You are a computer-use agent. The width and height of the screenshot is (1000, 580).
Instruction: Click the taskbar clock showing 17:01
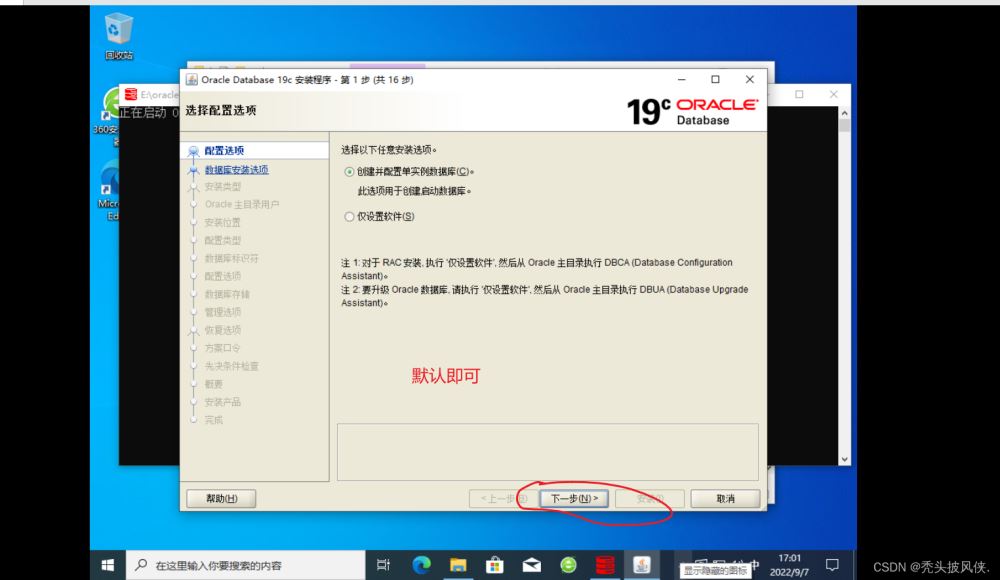(x=790, y=565)
